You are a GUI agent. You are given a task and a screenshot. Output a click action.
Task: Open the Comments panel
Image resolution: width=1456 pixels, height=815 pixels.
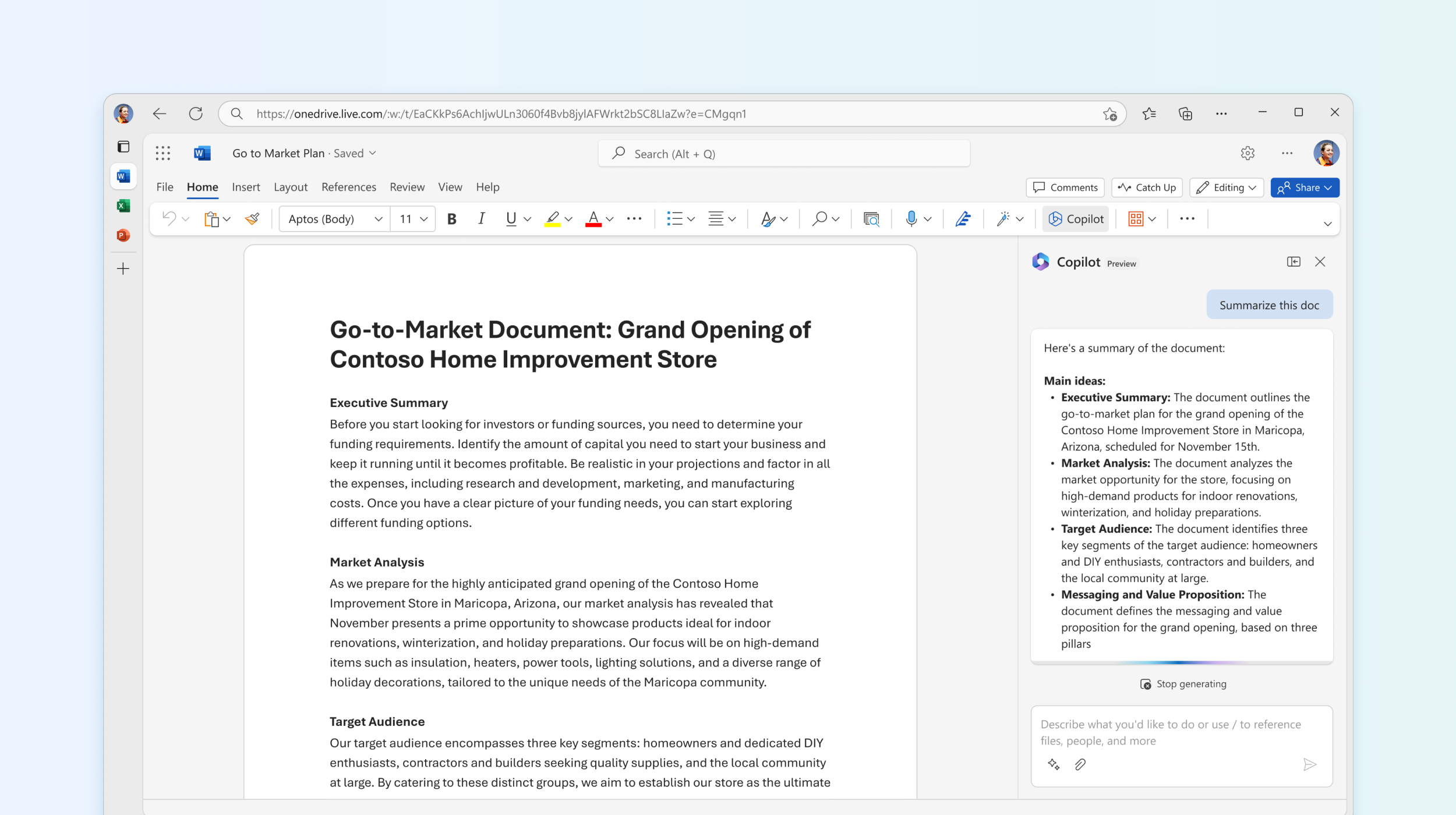(x=1065, y=188)
